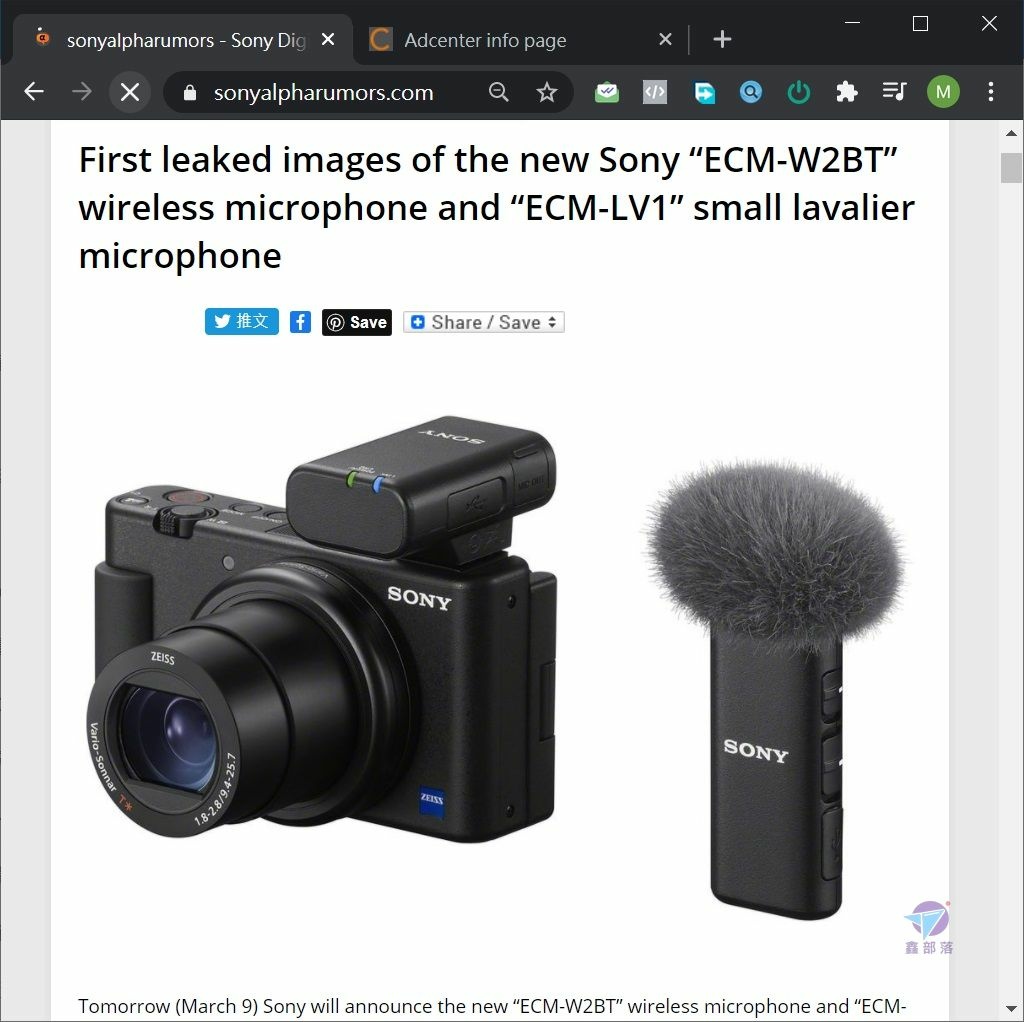Stop loading the page
1024x1022 pixels.
130,92
